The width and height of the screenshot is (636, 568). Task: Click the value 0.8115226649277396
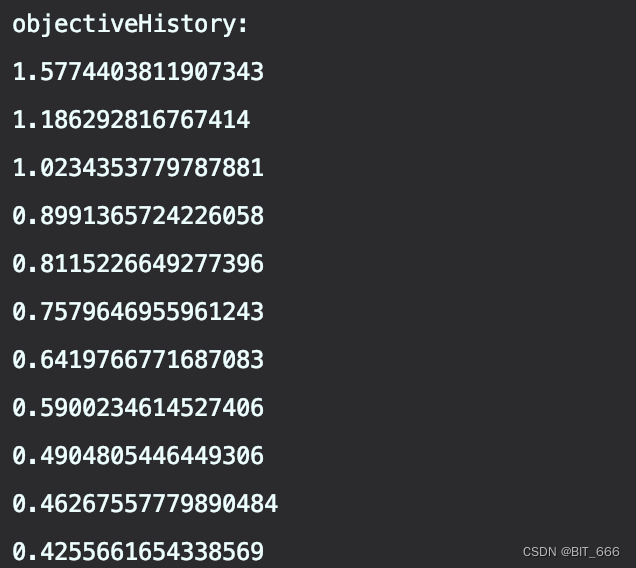click(138, 264)
